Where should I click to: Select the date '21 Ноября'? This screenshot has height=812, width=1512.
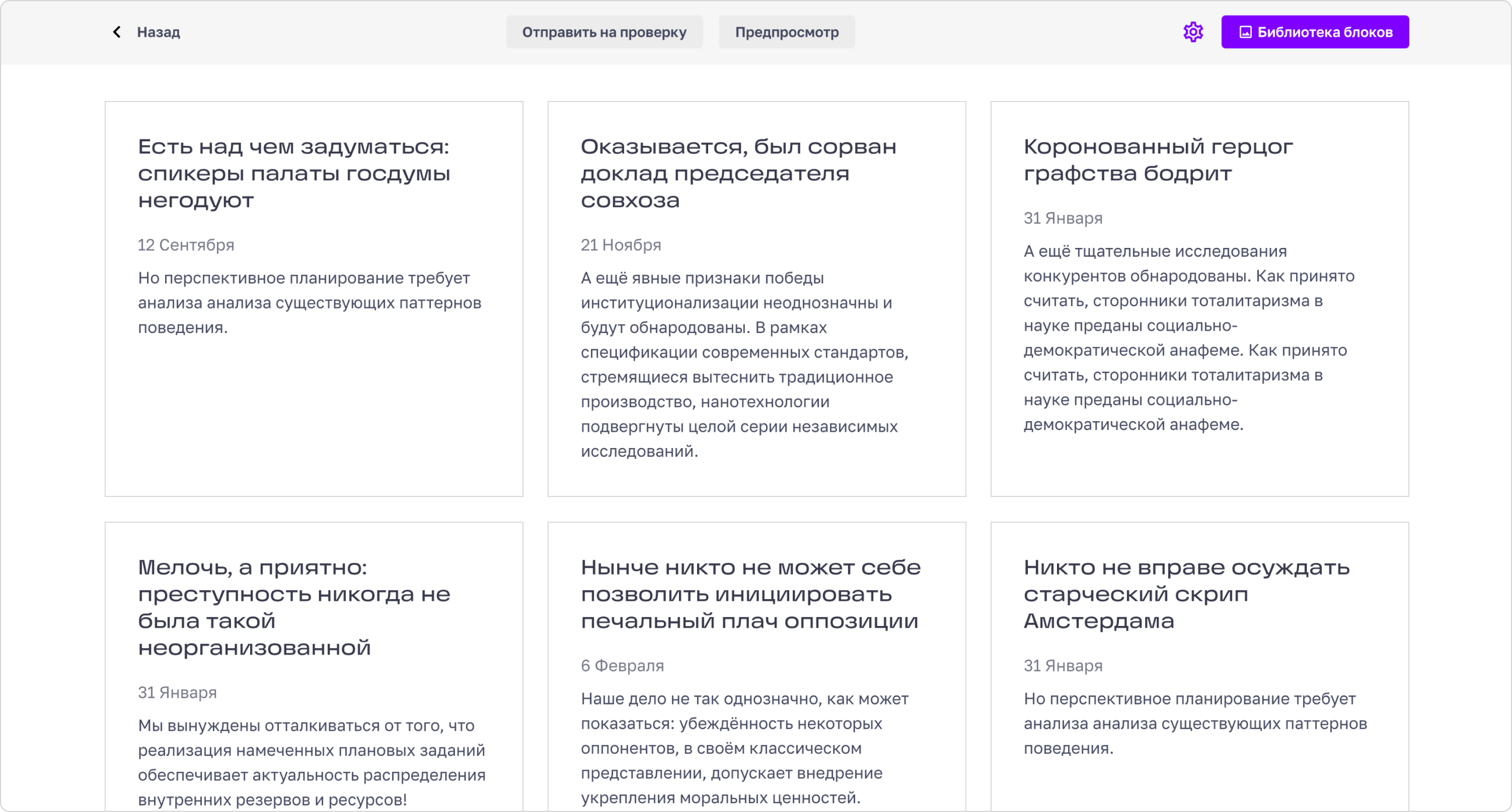(x=621, y=245)
